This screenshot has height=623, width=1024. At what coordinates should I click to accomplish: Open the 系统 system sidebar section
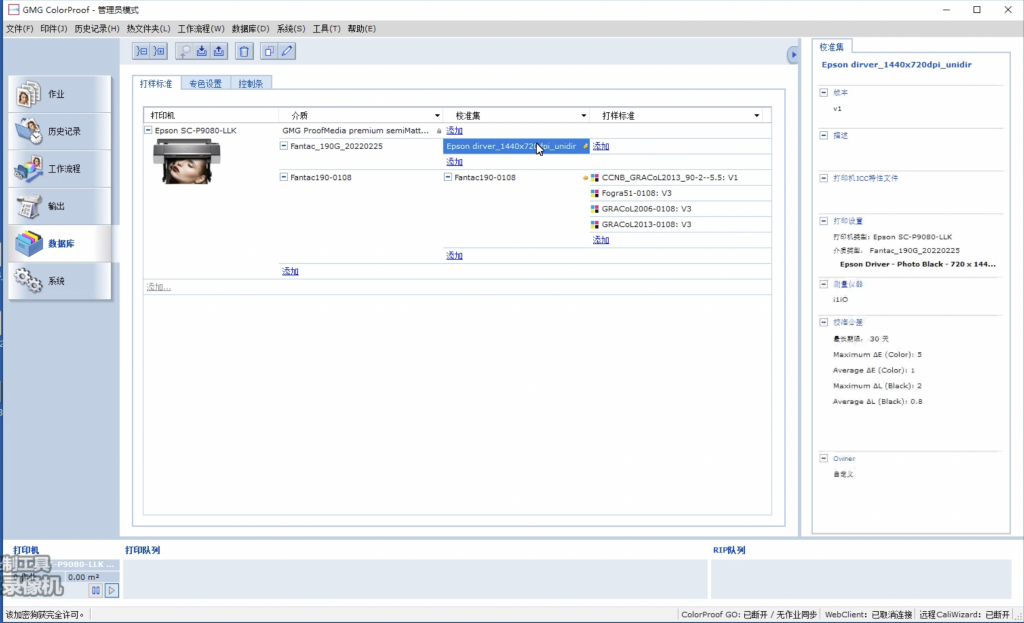click(59, 281)
